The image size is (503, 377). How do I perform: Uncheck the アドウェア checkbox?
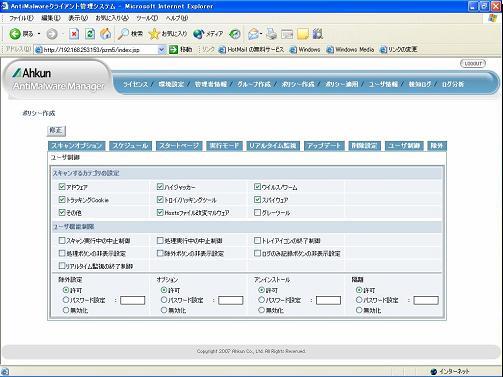tap(62, 187)
